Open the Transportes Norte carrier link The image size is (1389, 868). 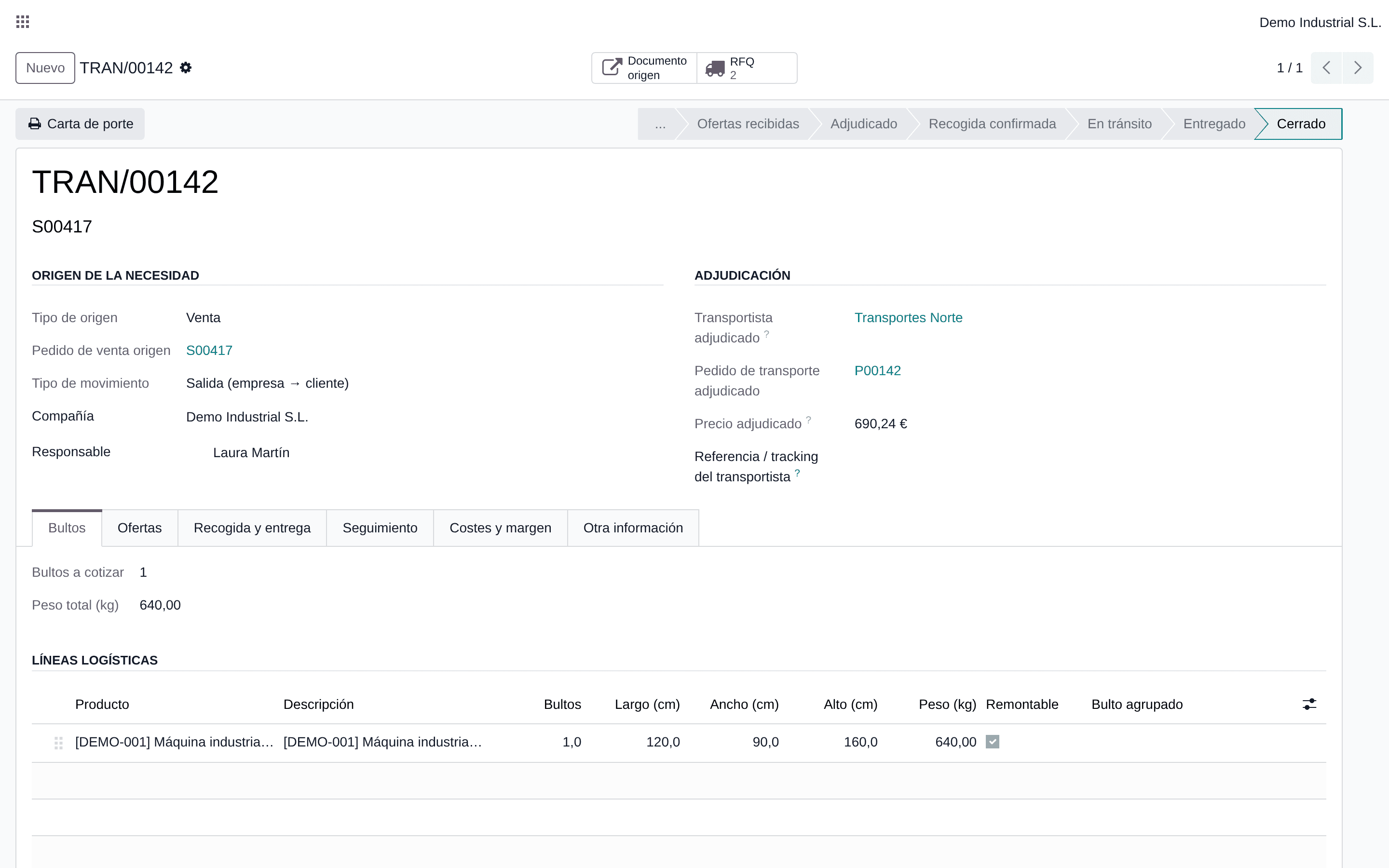[x=908, y=317]
